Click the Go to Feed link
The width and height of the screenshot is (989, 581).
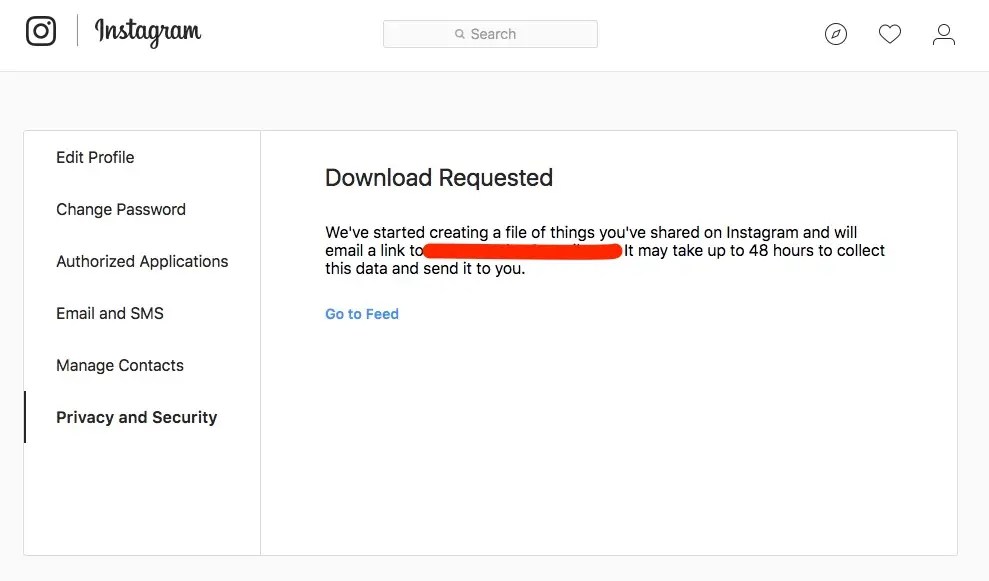pos(362,314)
